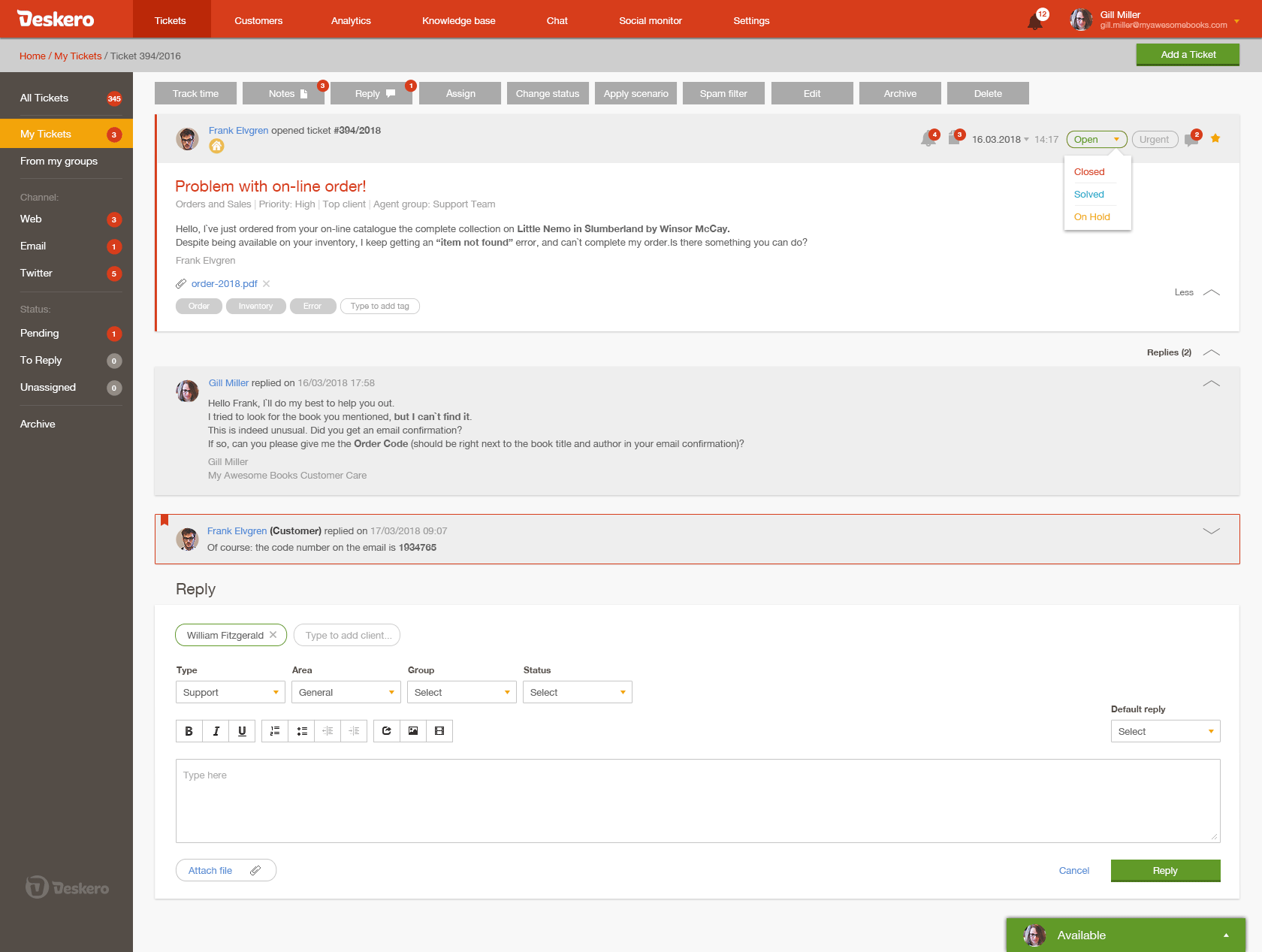The height and width of the screenshot is (952, 1262).
Task: Toggle underline formatting
Action: (242, 731)
